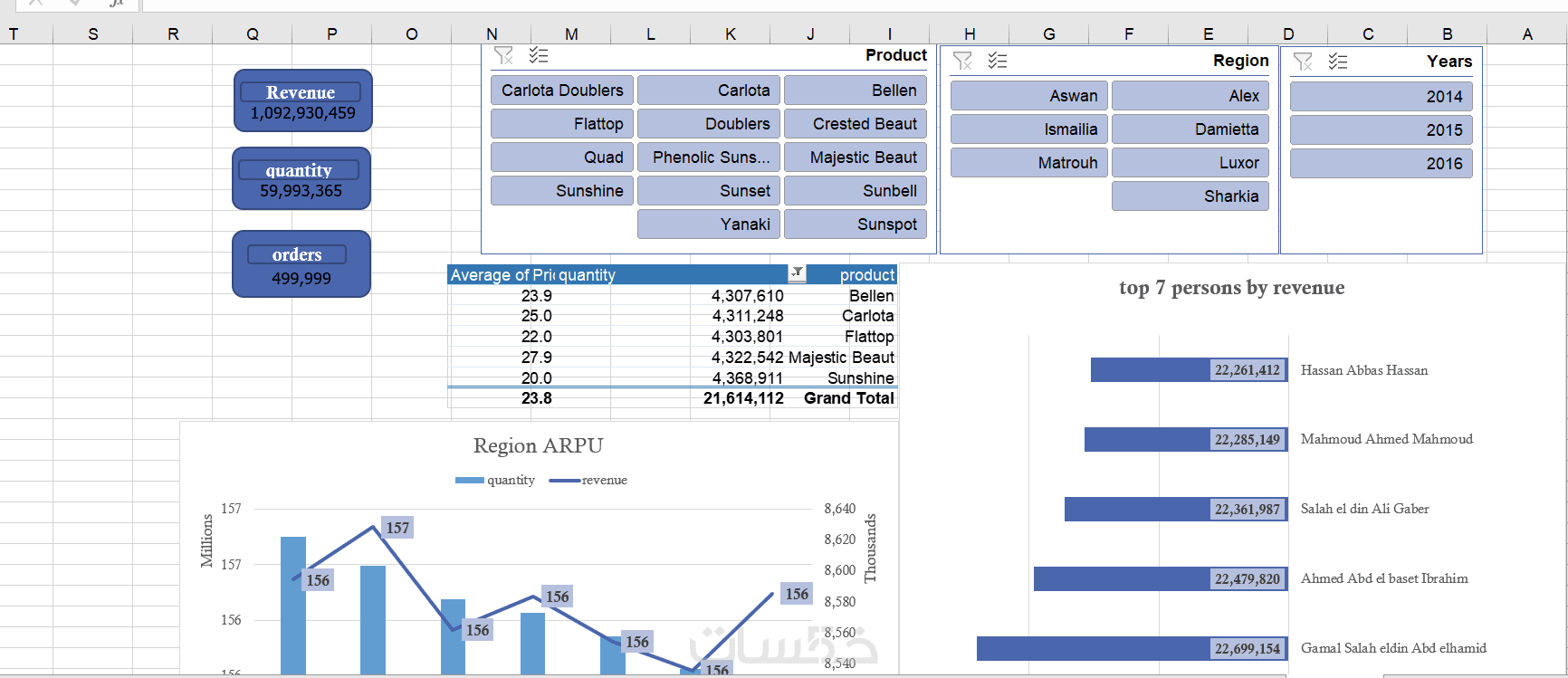Click the 157 data label on revenue line
This screenshot has height=678, width=1568.
click(397, 528)
